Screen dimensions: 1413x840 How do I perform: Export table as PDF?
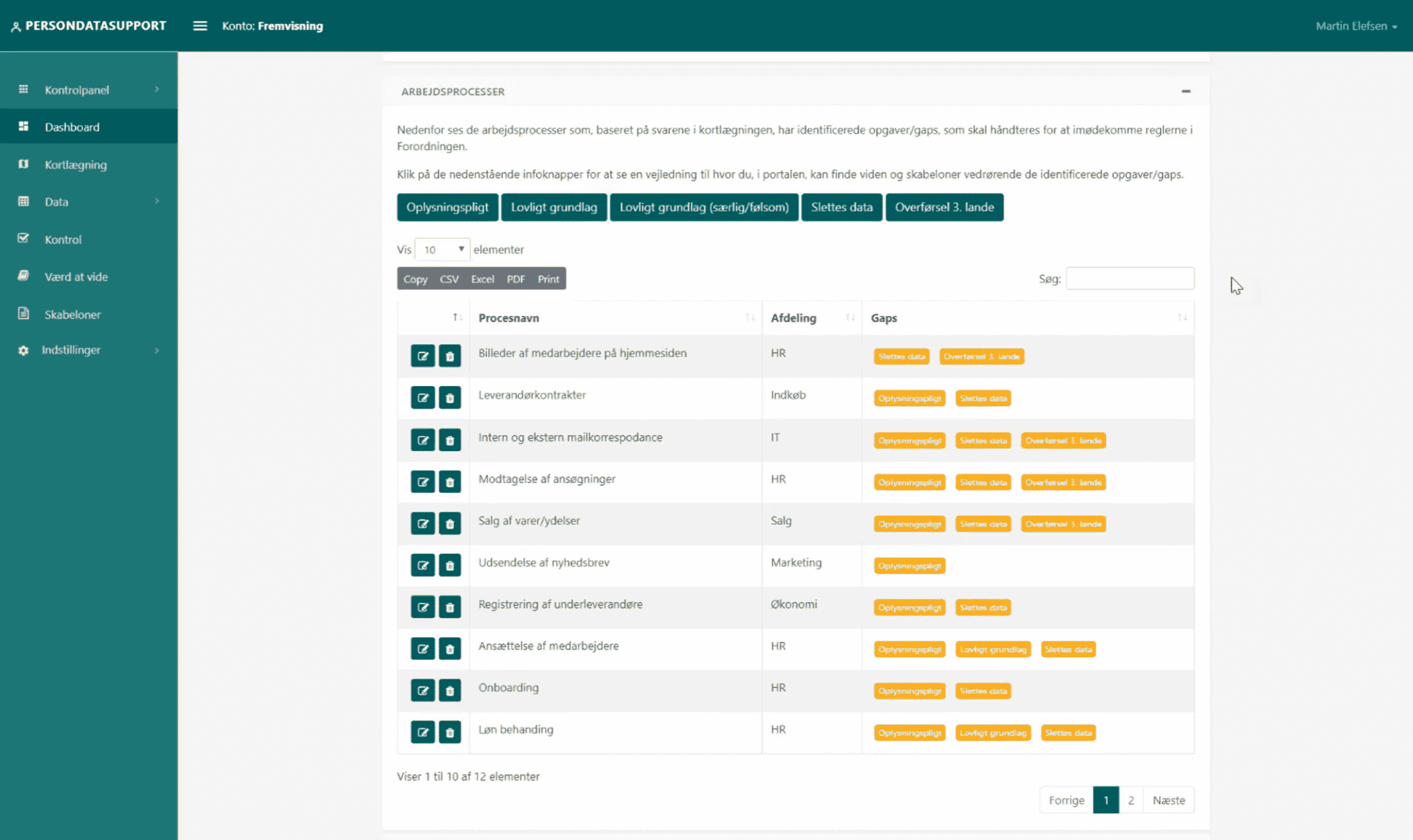pyautogui.click(x=516, y=279)
